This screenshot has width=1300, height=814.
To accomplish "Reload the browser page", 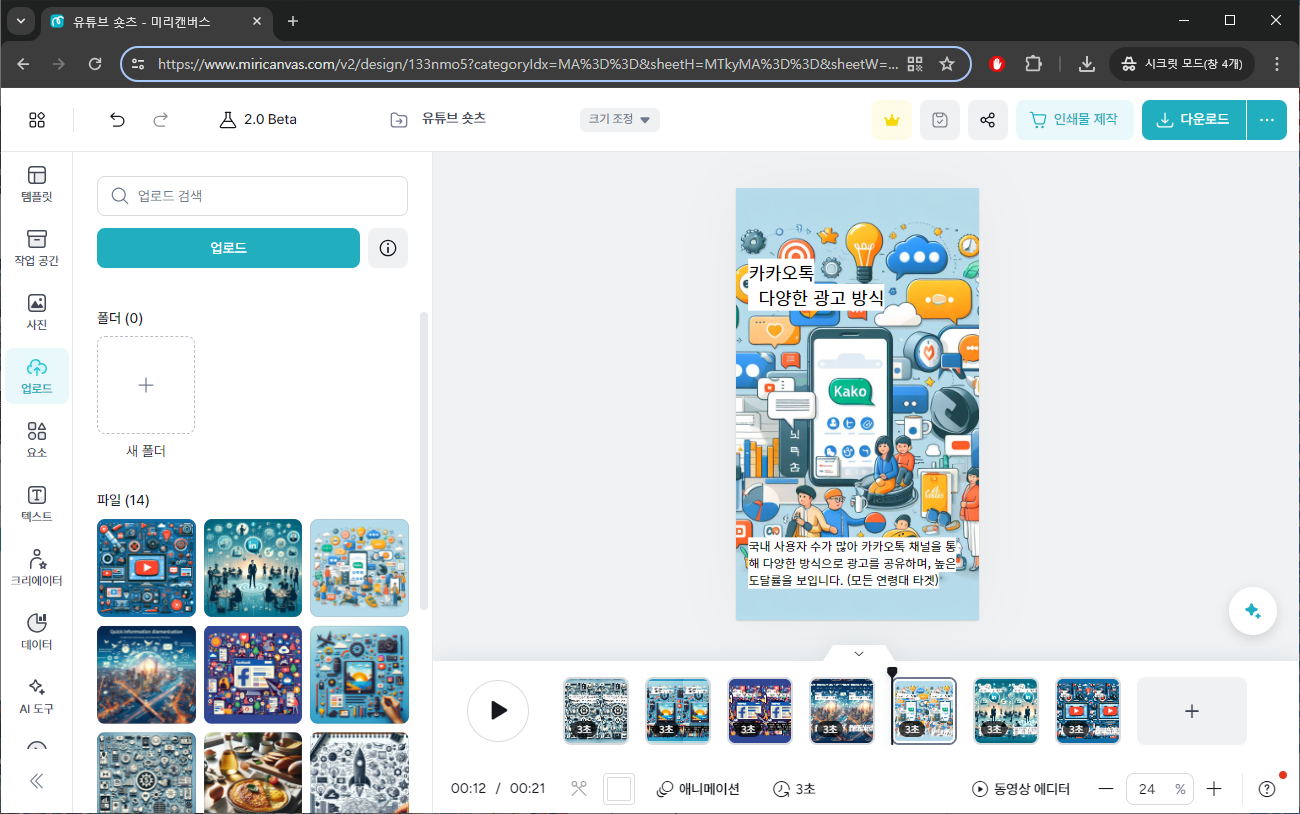I will click(95, 63).
